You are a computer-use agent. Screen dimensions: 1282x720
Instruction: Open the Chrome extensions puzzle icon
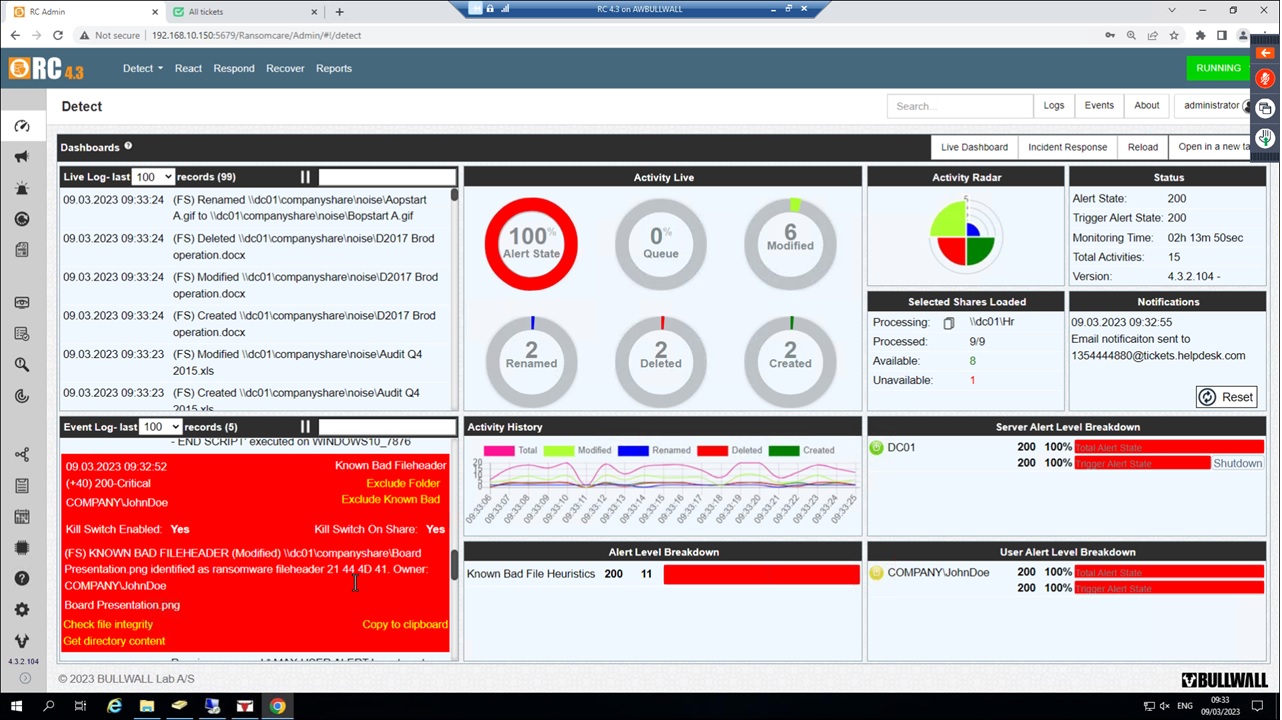coord(1200,35)
